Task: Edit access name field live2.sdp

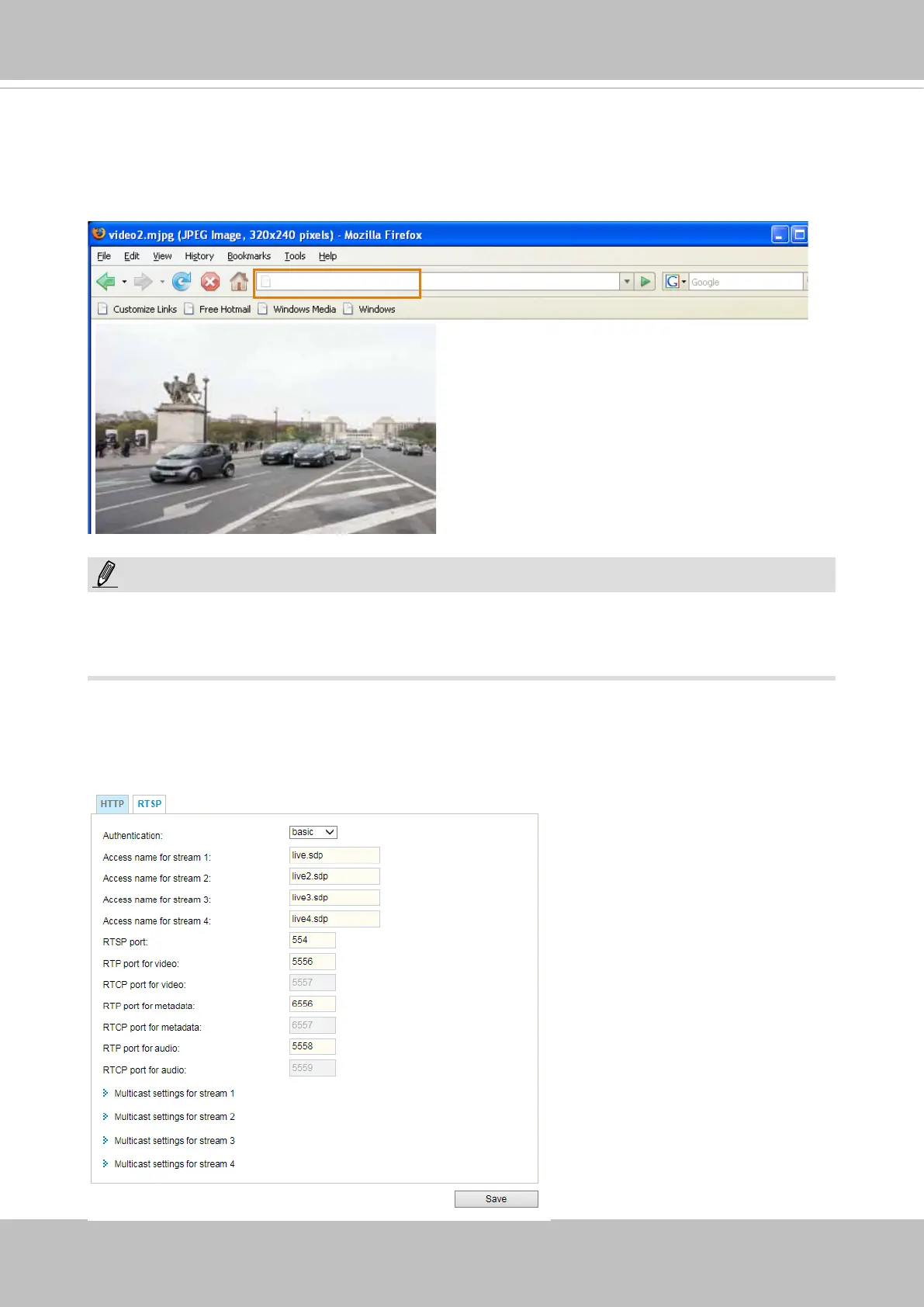Action: click(x=334, y=876)
